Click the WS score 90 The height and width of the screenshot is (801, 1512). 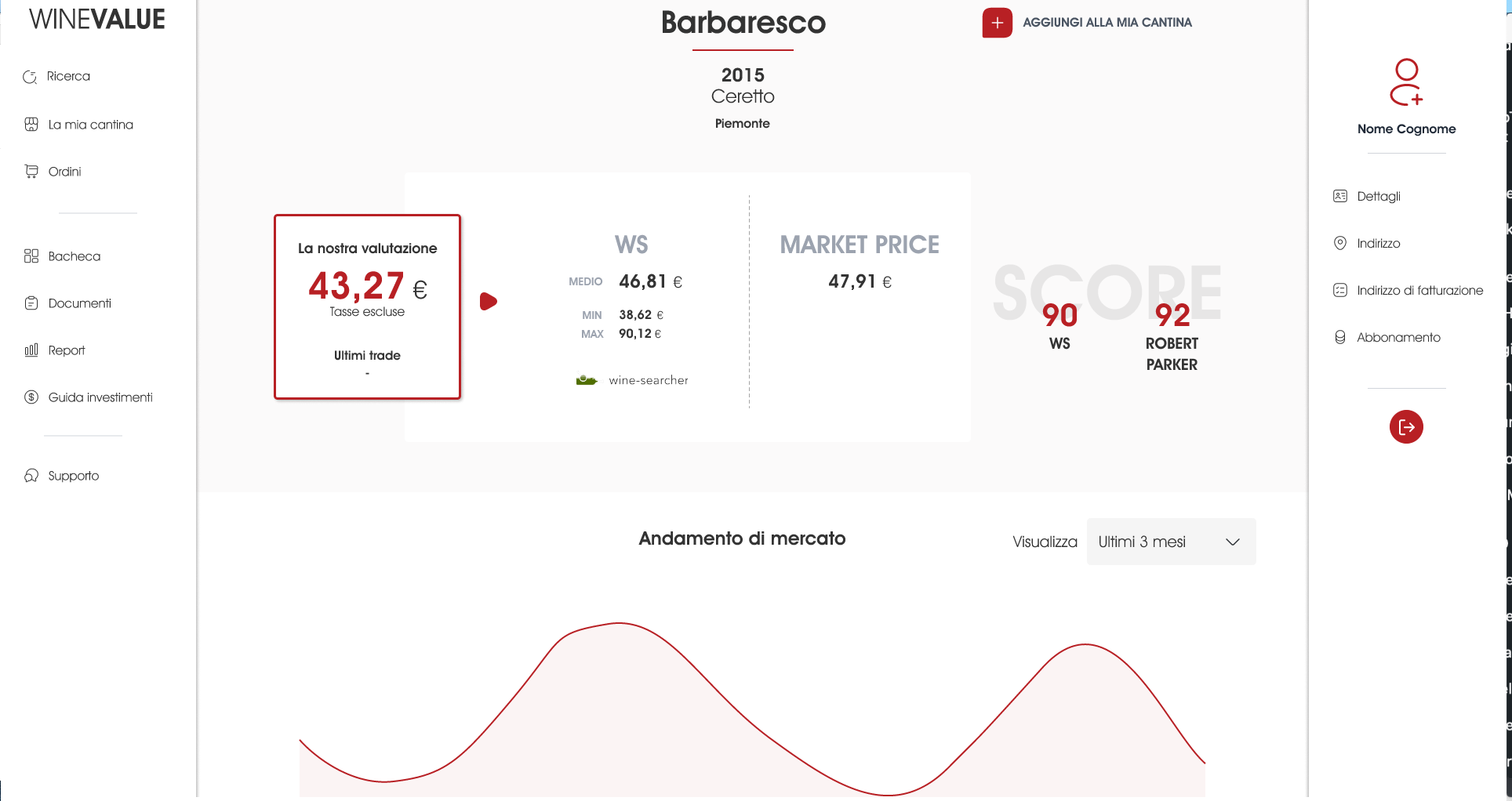pyautogui.click(x=1059, y=316)
